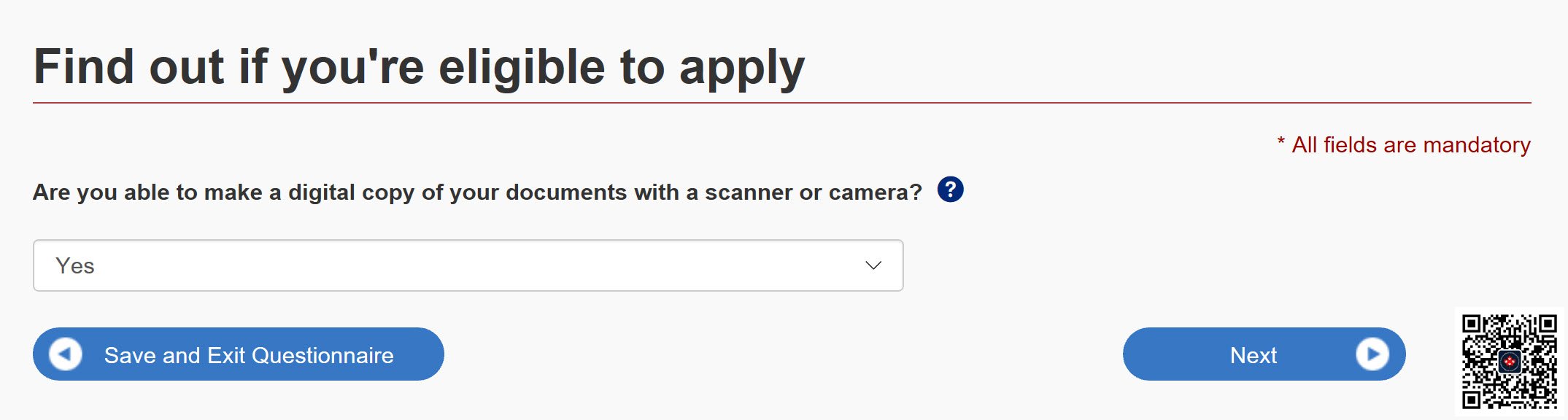Click the 'Find out if you're eligible' heading
1568x420 pixels.
pos(419,68)
